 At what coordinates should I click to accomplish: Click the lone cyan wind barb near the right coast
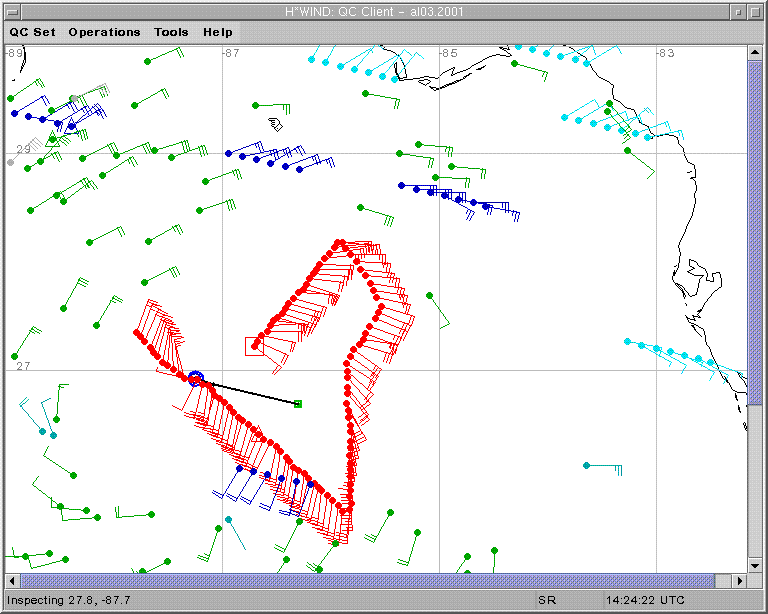(x=587, y=465)
